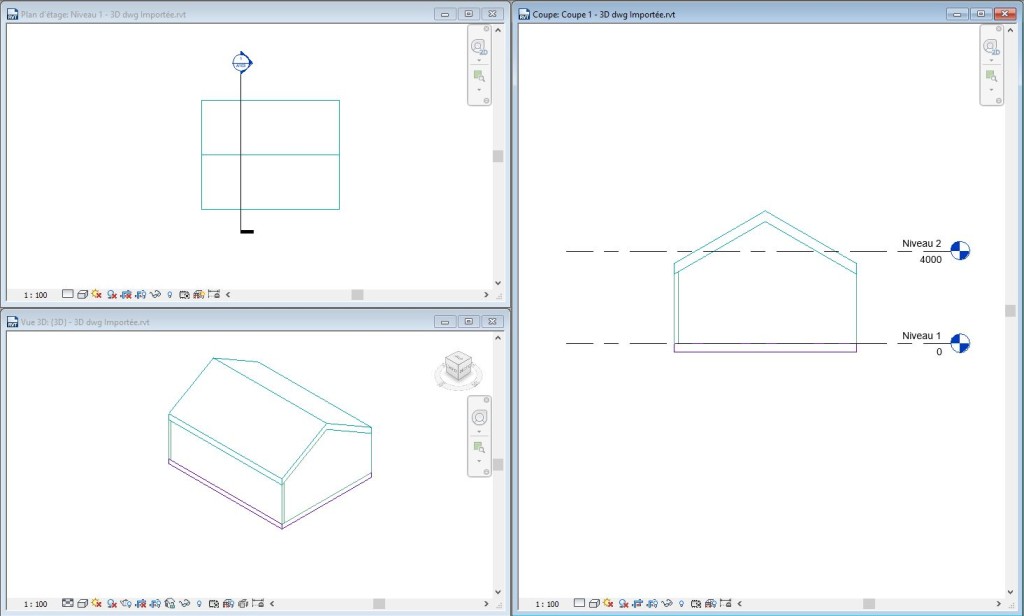Click the Niveau 2 level head symbol
Viewport: 1024px width, 616px height.
click(960, 251)
